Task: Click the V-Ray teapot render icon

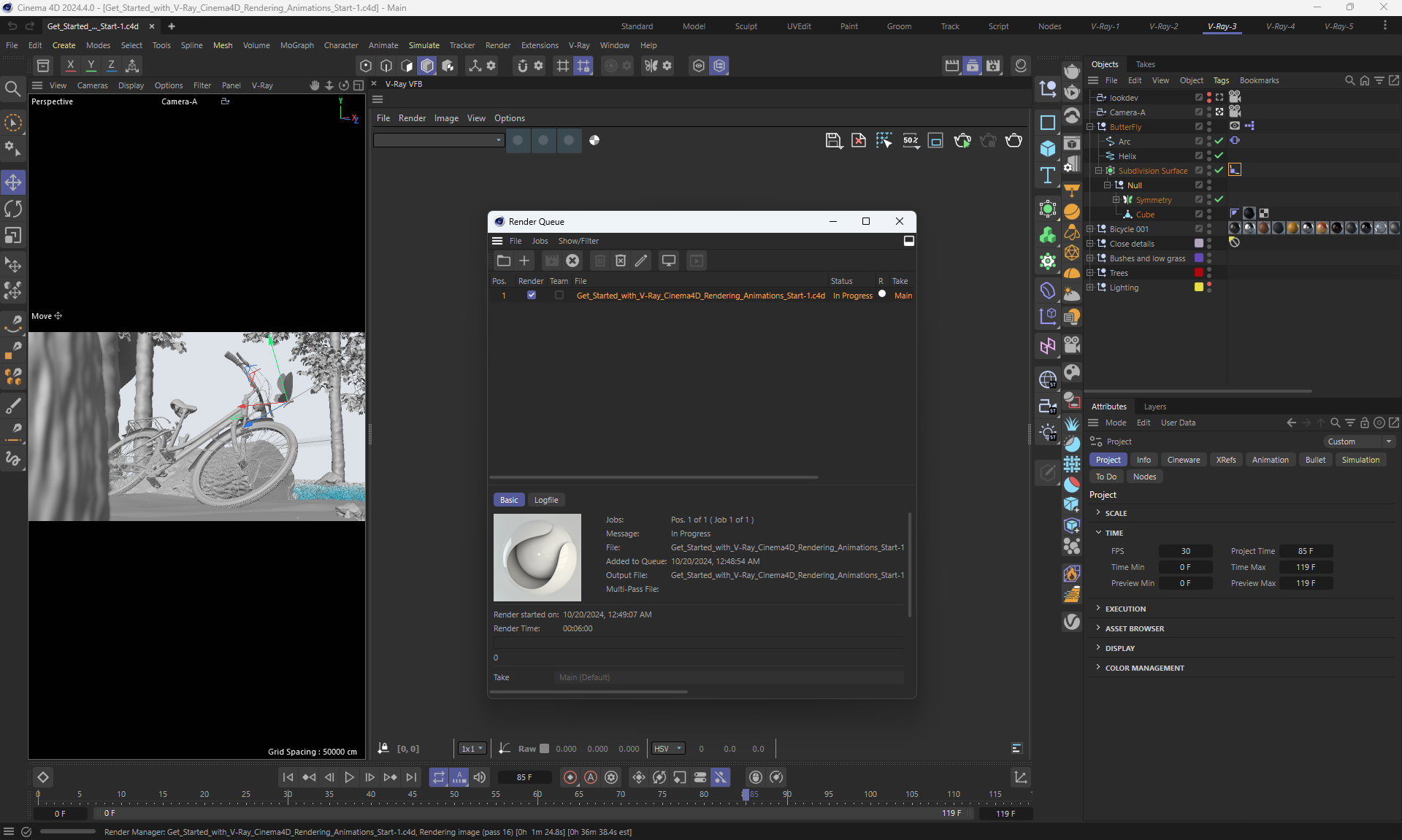Action: tap(1014, 140)
